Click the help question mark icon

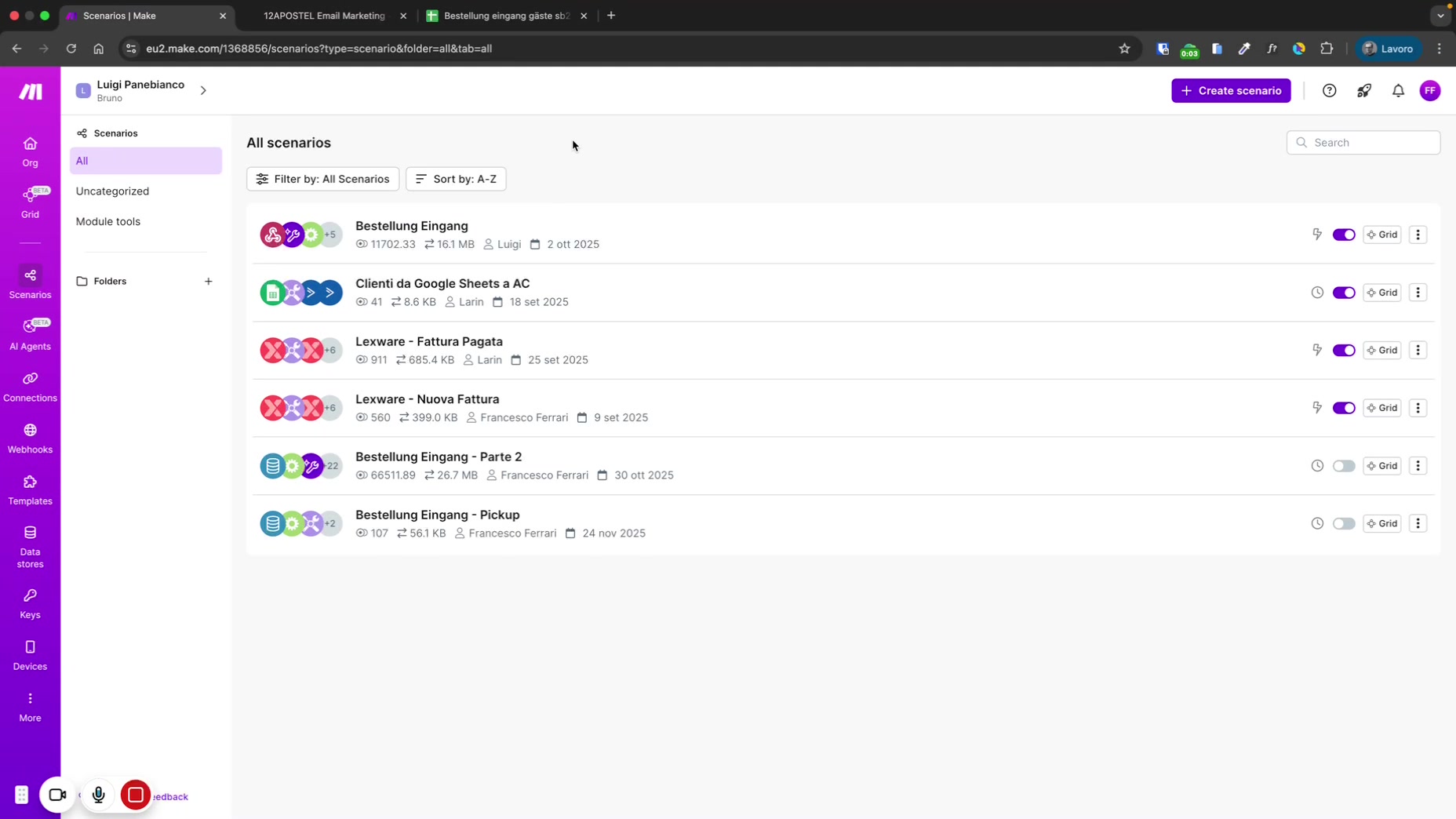point(1329,91)
